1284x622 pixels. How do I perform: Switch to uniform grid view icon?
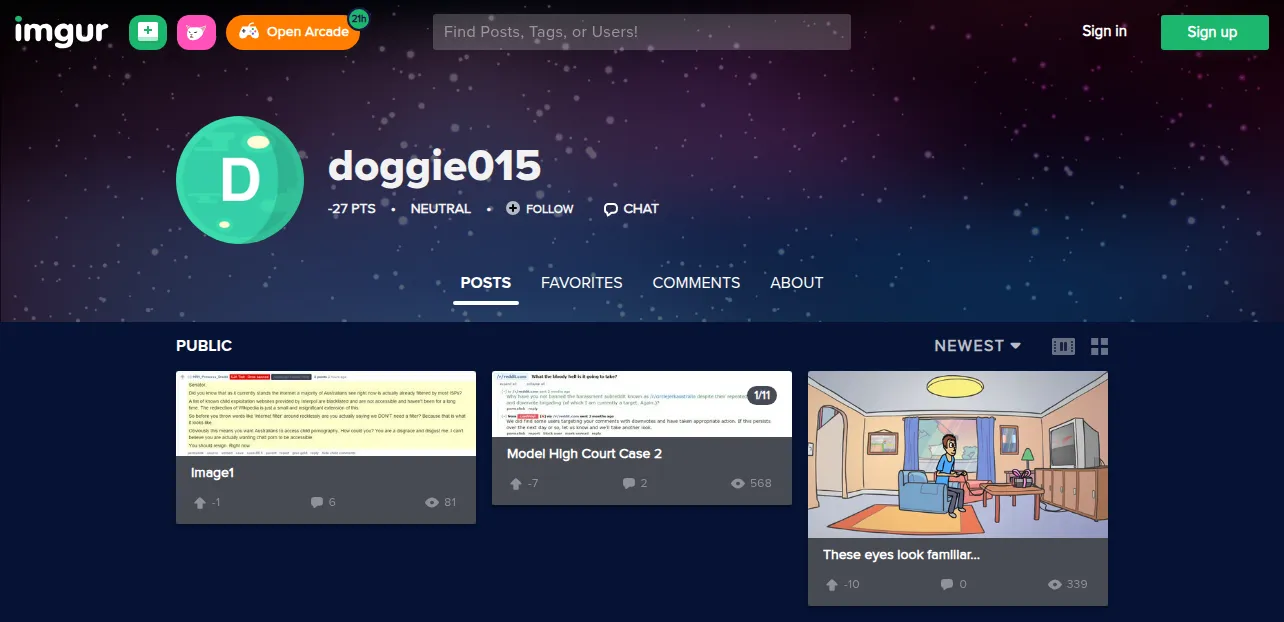[x=1100, y=346]
